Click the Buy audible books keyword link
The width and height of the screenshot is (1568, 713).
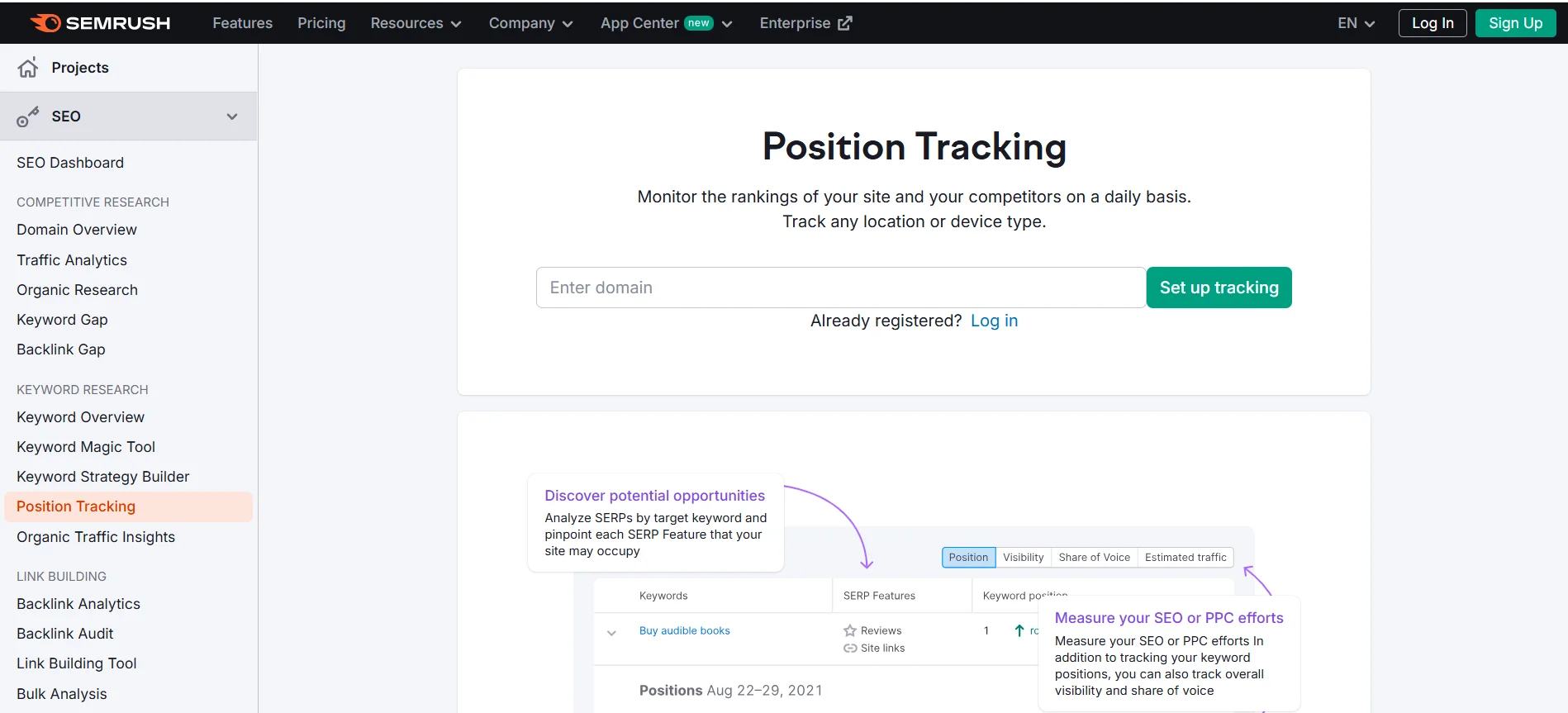coord(684,630)
